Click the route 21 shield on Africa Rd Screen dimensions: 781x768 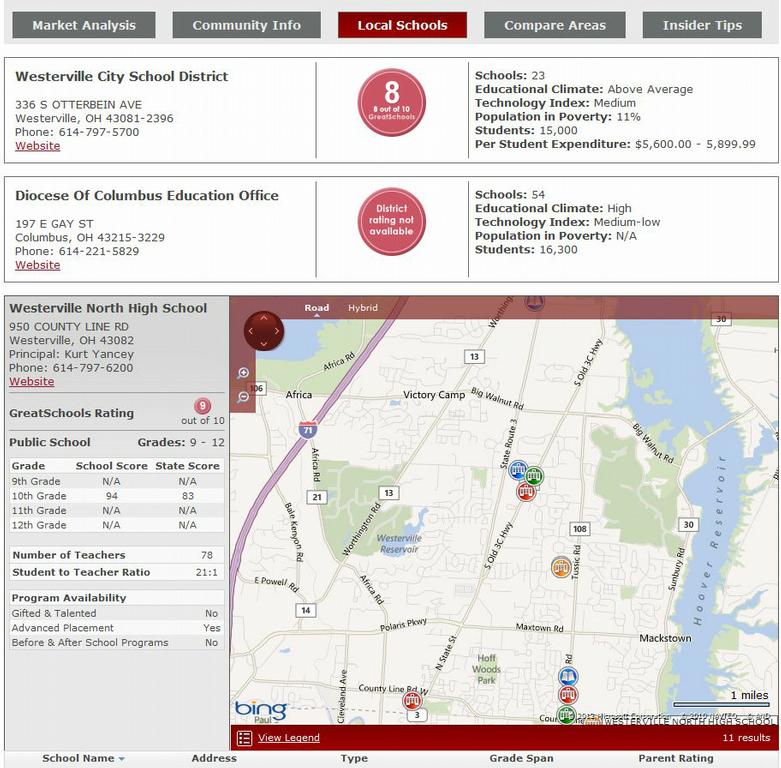pos(317,497)
